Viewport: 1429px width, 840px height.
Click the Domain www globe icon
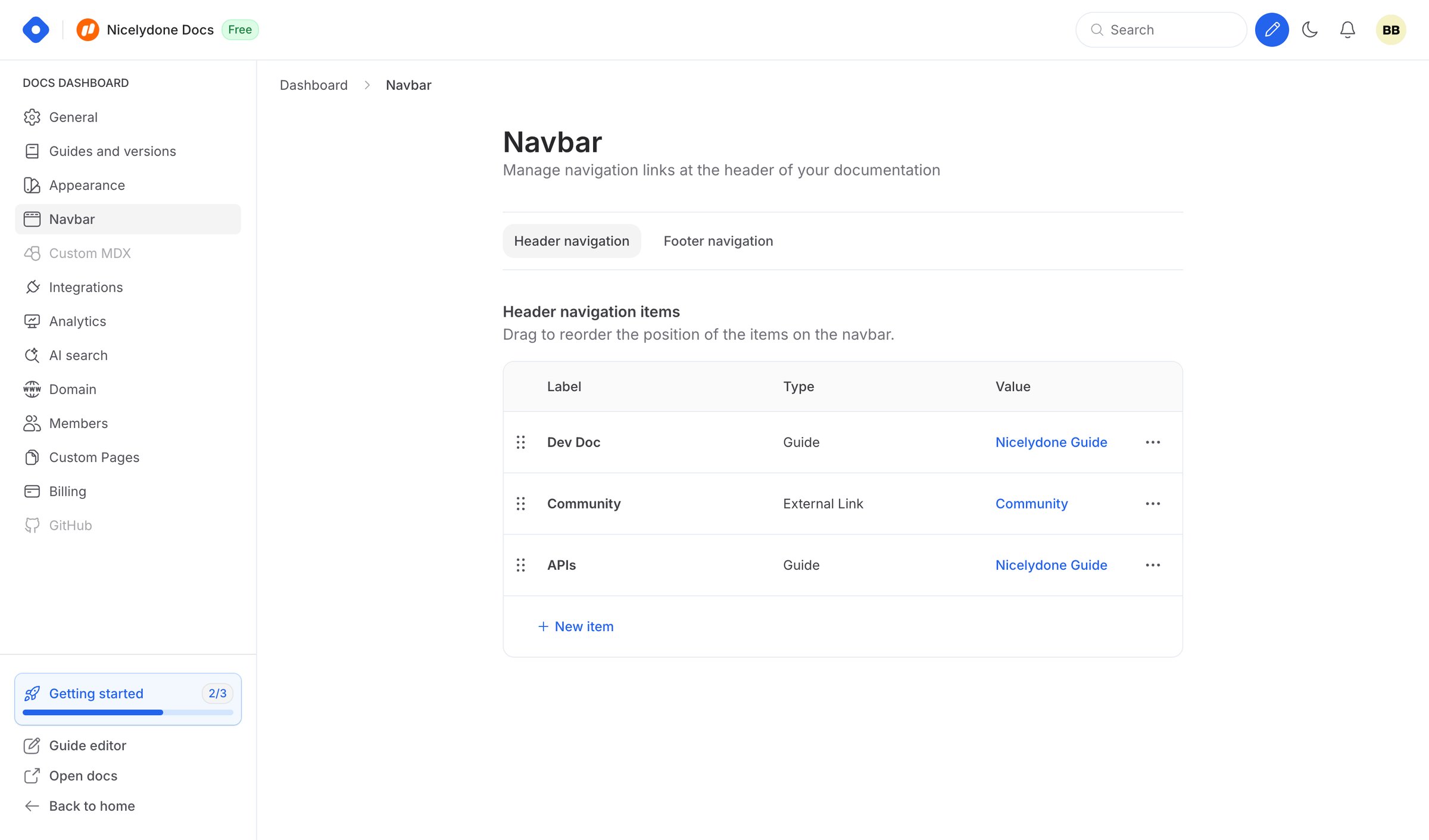[x=32, y=389]
